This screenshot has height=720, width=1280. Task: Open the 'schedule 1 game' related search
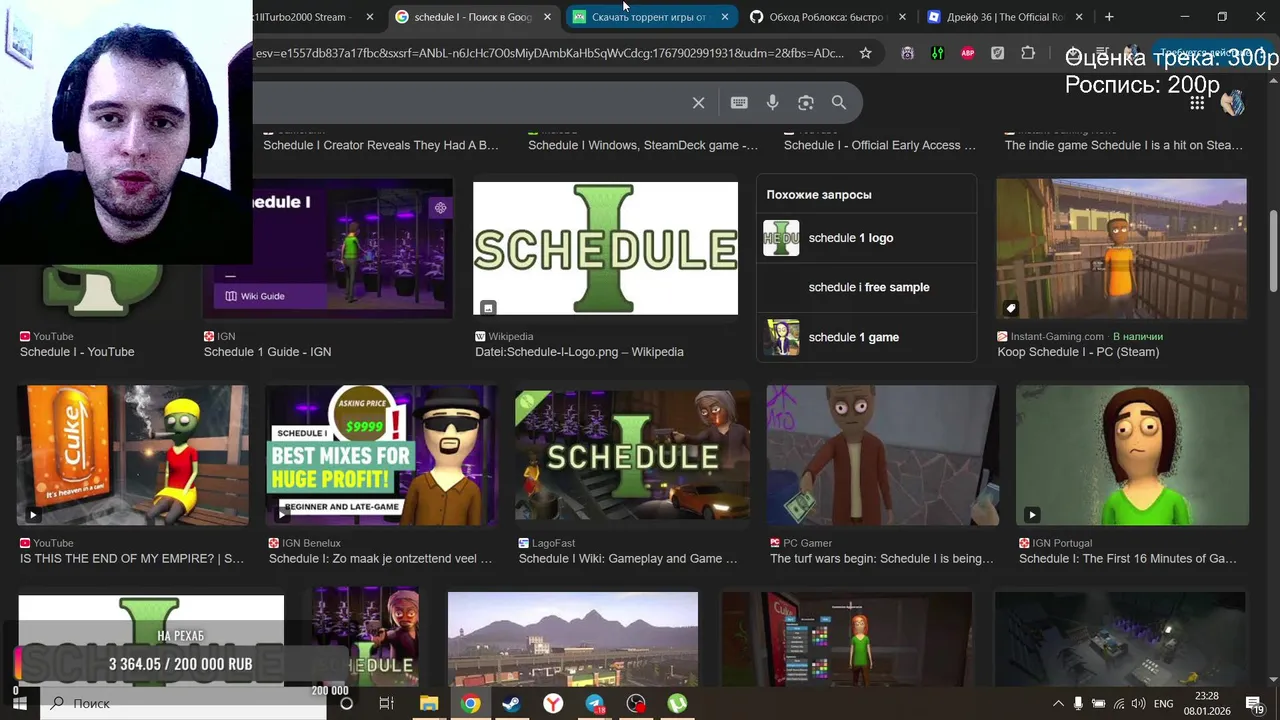[866, 337]
